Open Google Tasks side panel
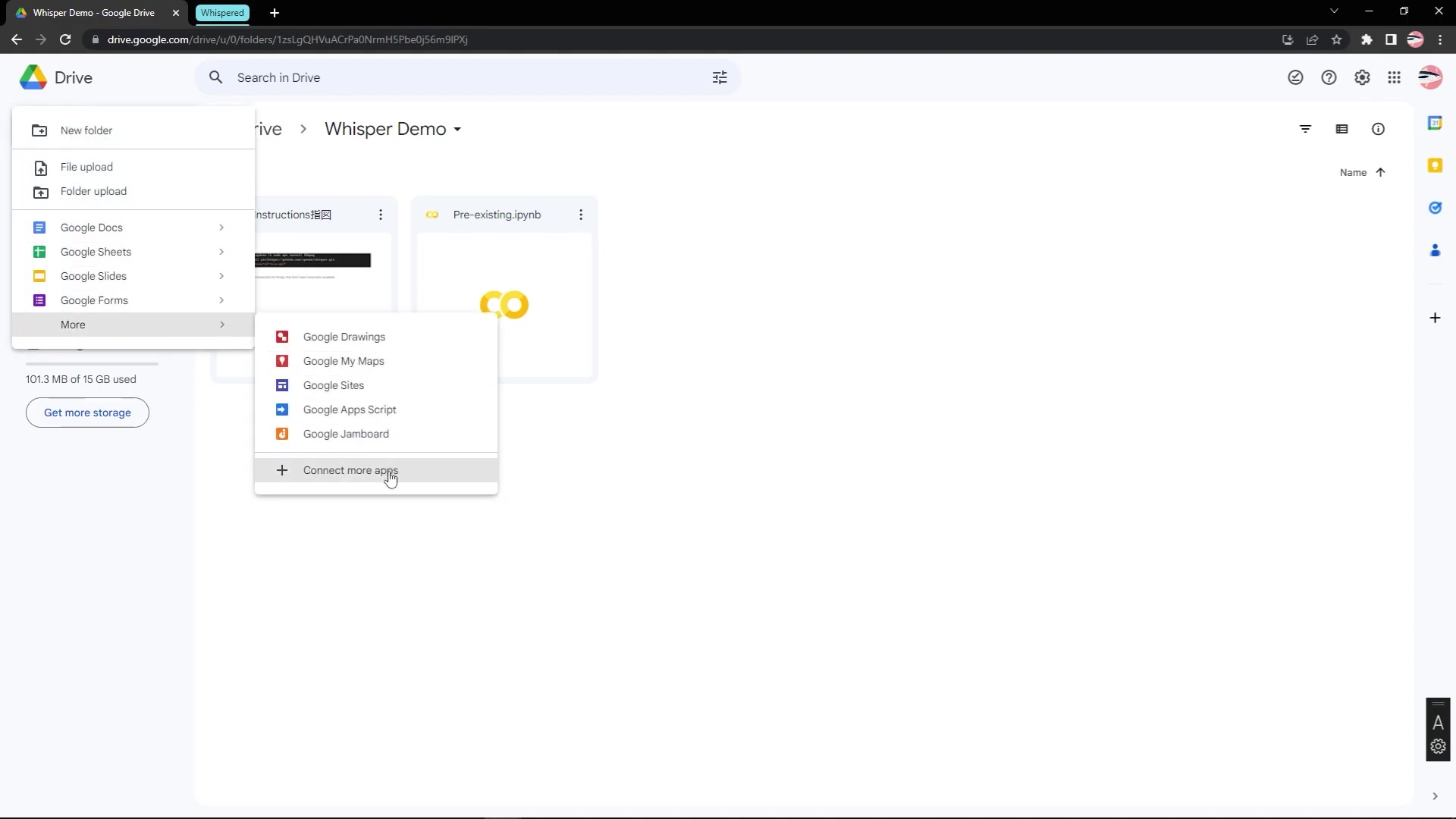Screen dimensions: 1456x819 [x=1435, y=208]
